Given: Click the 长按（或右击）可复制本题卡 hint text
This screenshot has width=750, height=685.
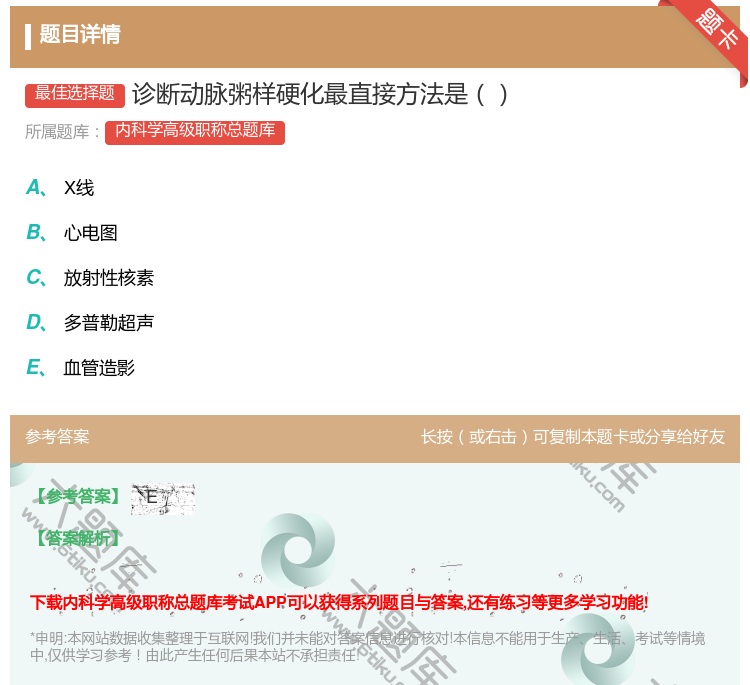Looking at the screenshot, I should 573,437.
